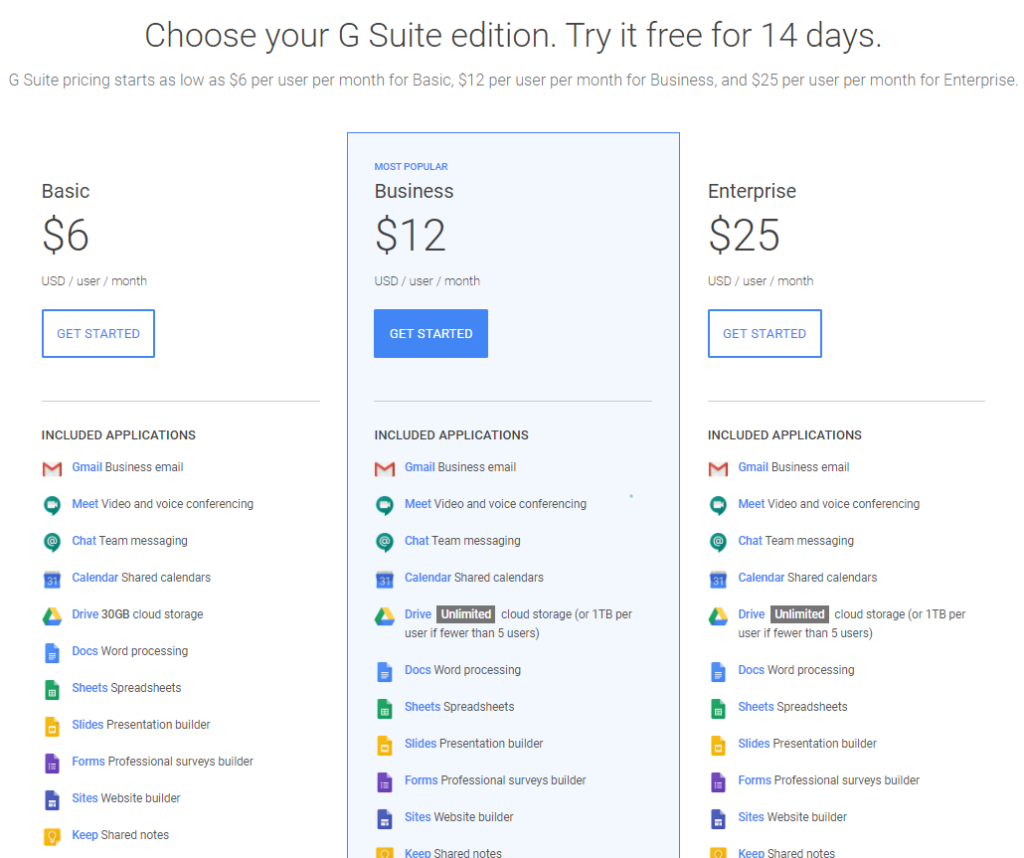Click the Gmail icon in the Business plan
Image resolution: width=1024 pixels, height=858 pixels.
click(385, 468)
